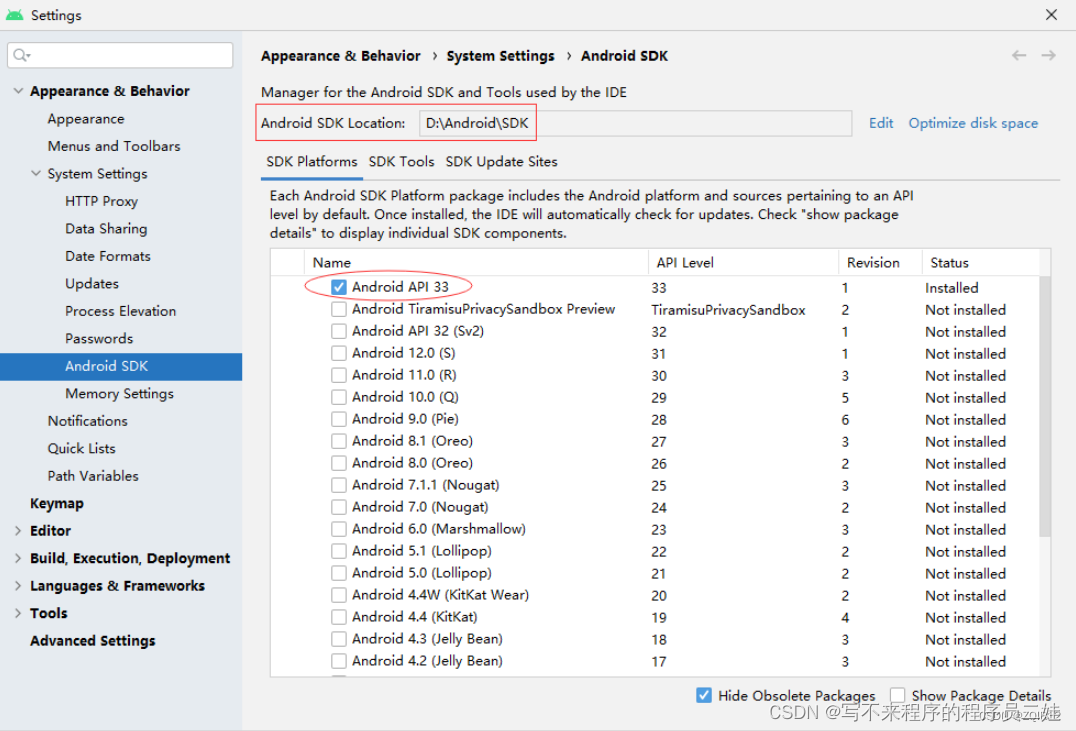Open Advanced Settings page
1076x731 pixels.
(93, 640)
